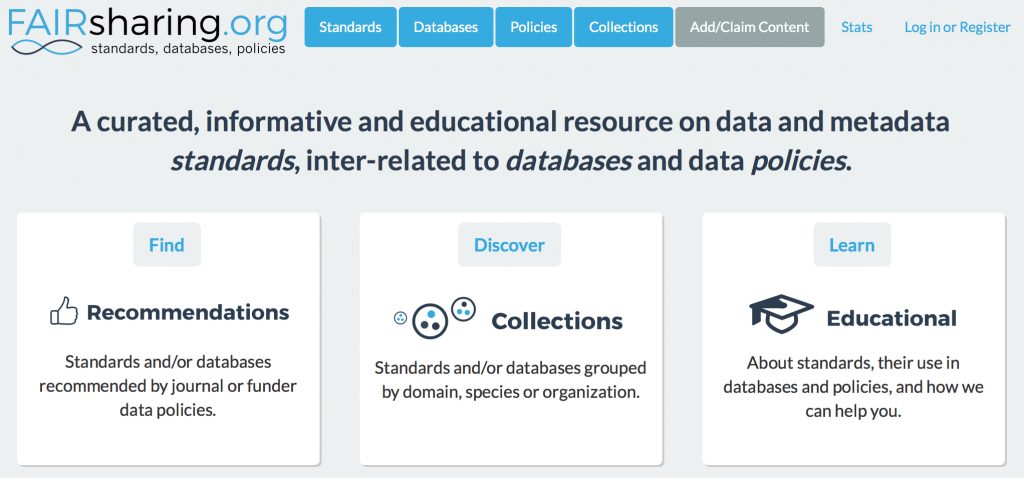Click Log in or Register
1024x478 pixels.
957,27
